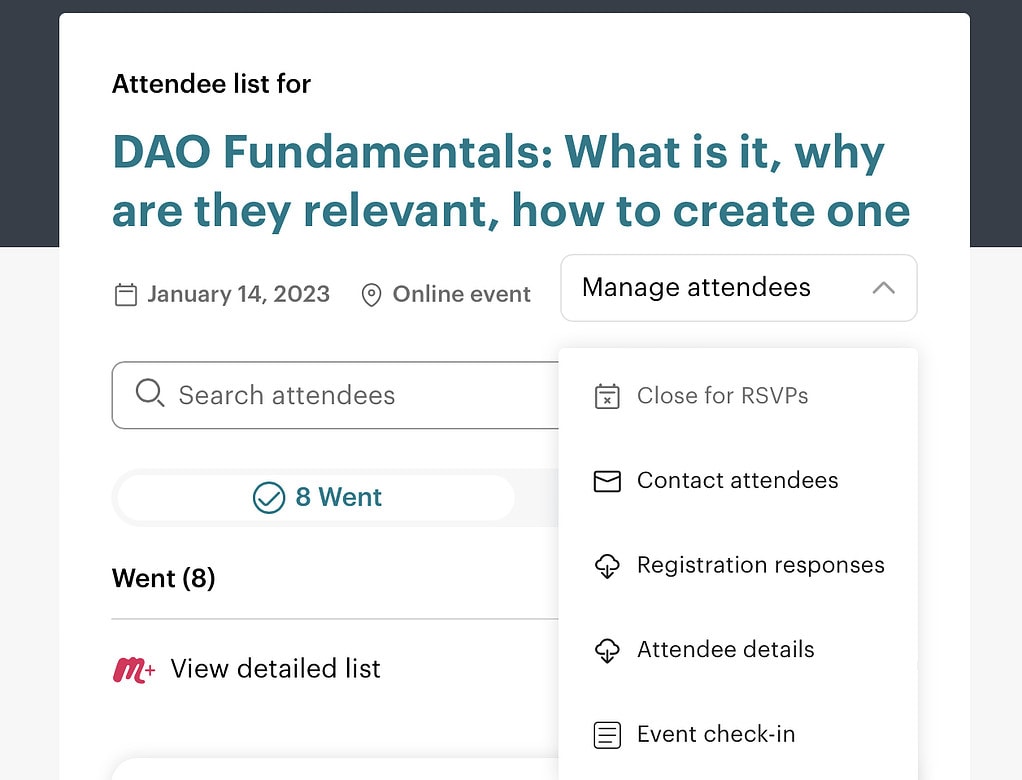Select Contact attendees from the menu
Viewport: 1022px width, 780px height.
[737, 481]
